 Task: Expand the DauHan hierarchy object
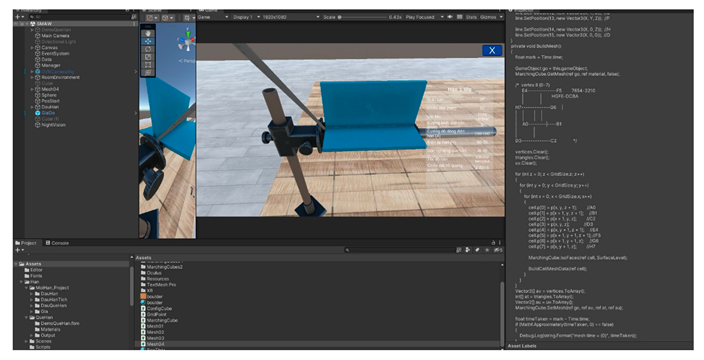tap(32, 107)
